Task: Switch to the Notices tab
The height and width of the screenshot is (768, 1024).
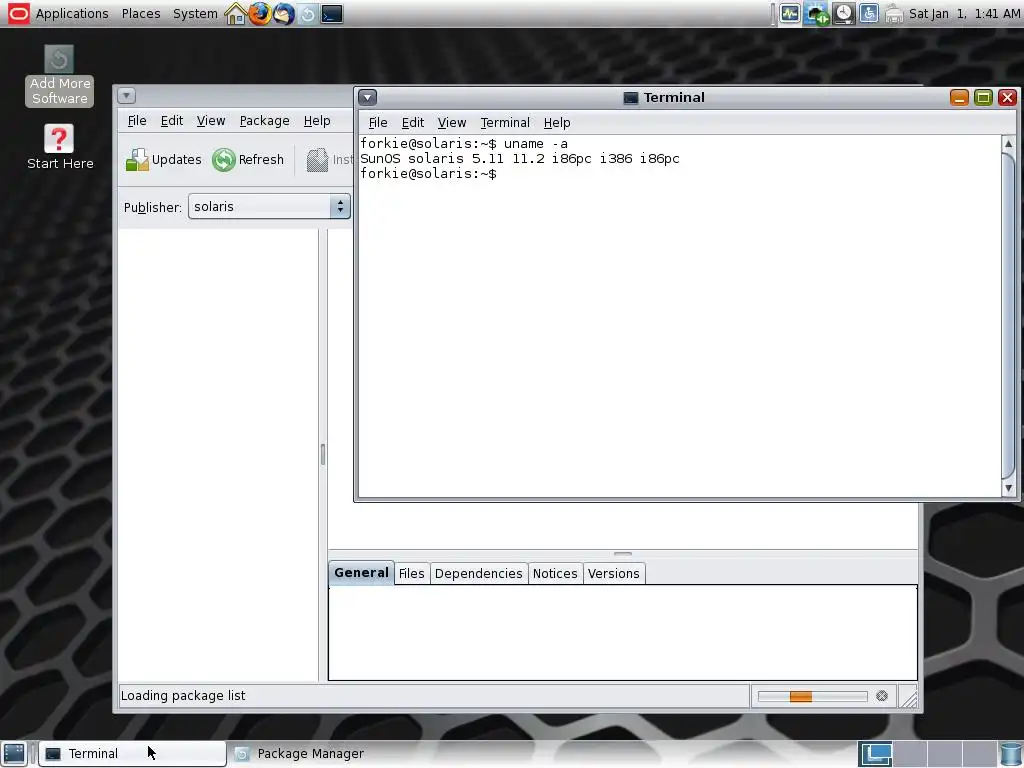Action: tap(554, 573)
